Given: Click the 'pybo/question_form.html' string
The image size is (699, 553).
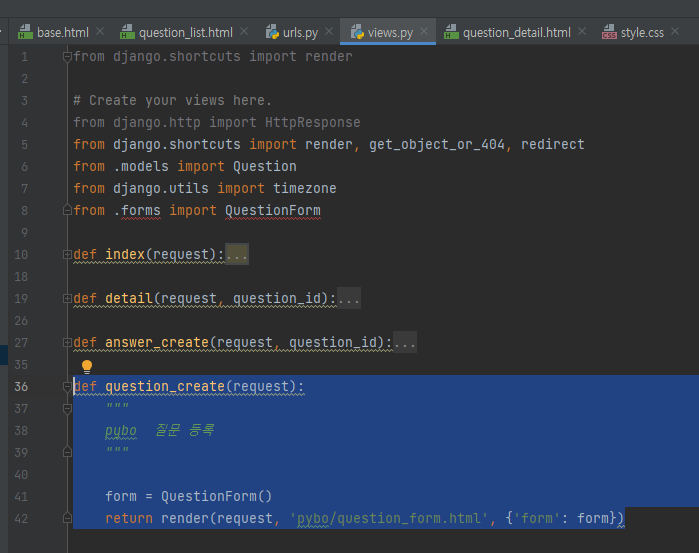Looking at the screenshot, I should [389, 519].
